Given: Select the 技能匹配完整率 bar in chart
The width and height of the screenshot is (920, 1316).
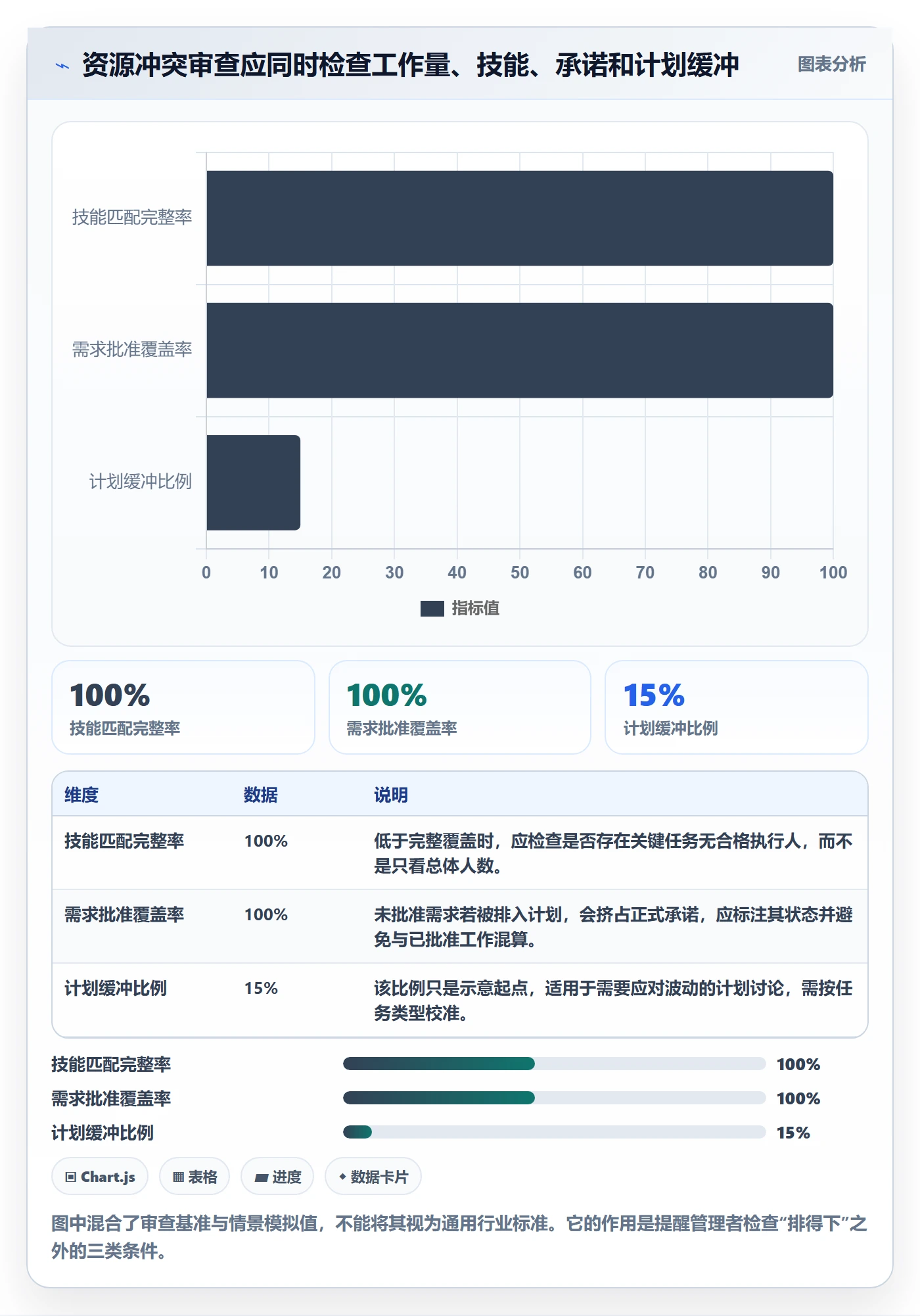Looking at the screenshot, I should coord(520,218).
